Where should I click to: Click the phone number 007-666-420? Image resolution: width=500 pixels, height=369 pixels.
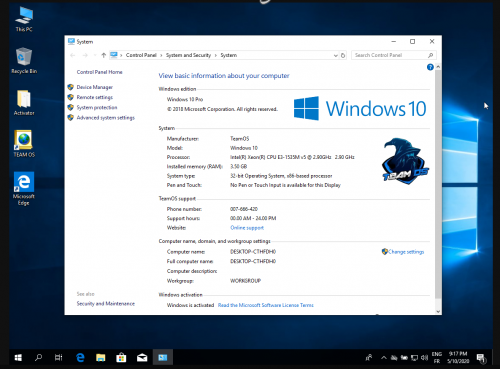[244, 209]
